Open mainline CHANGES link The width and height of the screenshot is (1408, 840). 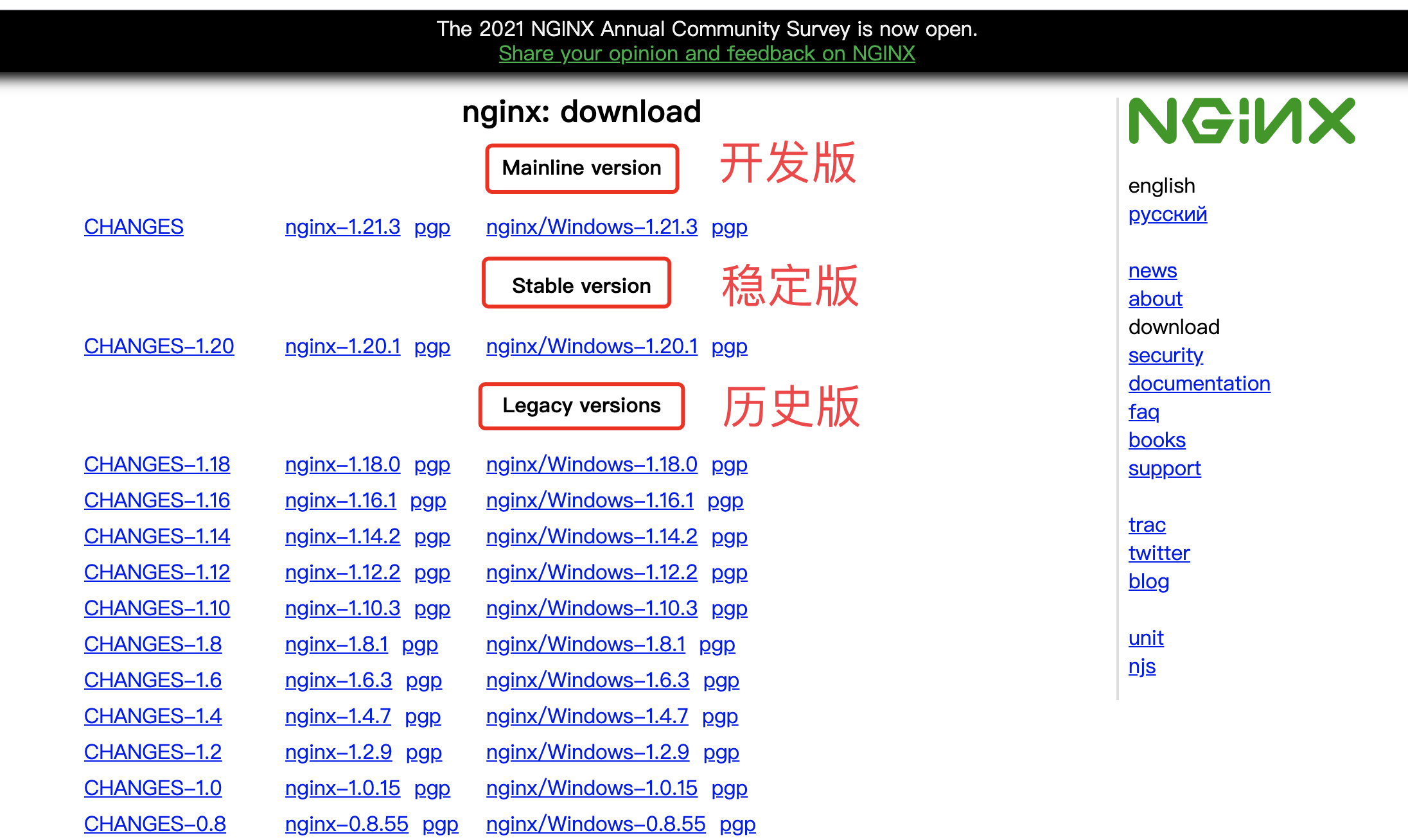tap(134, 227)
